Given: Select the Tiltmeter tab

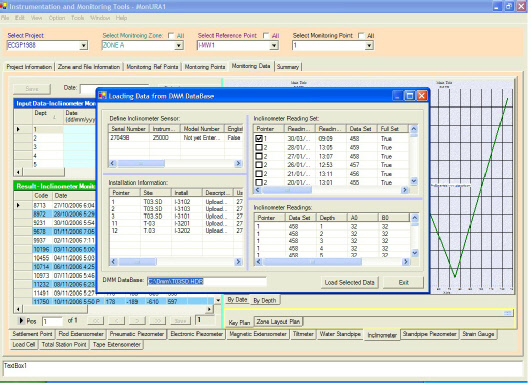Looking at the screenshot, I should 303,334.
